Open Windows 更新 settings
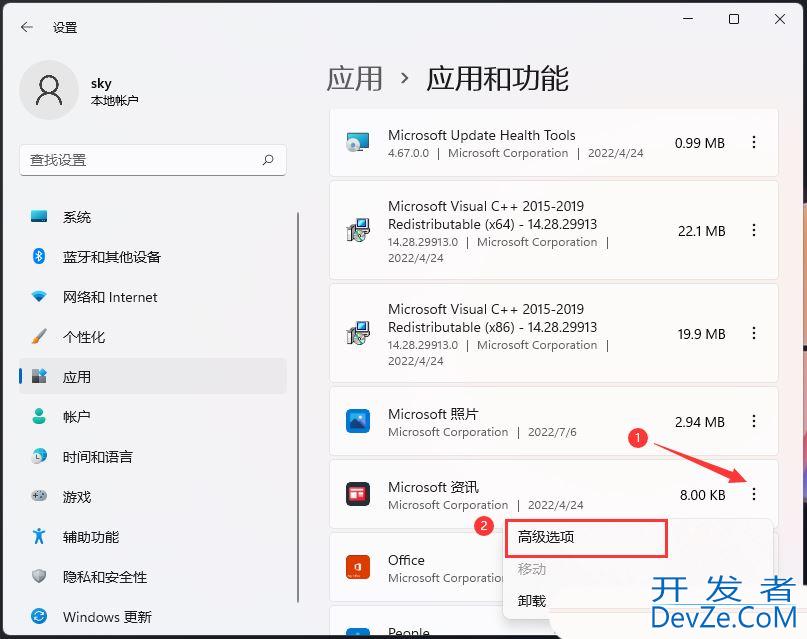 pos(153,617)
